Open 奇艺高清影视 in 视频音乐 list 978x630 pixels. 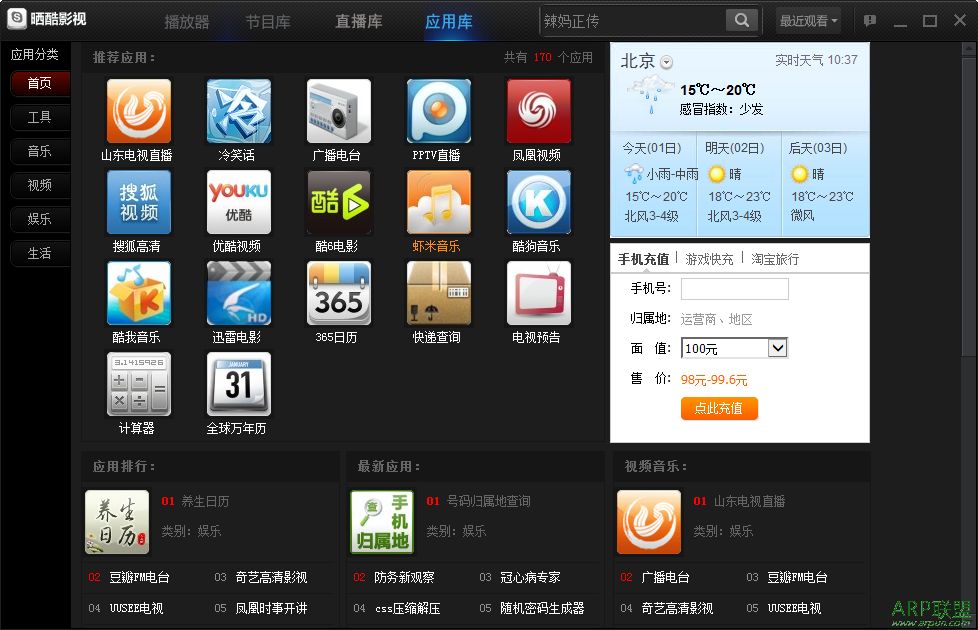677,608
